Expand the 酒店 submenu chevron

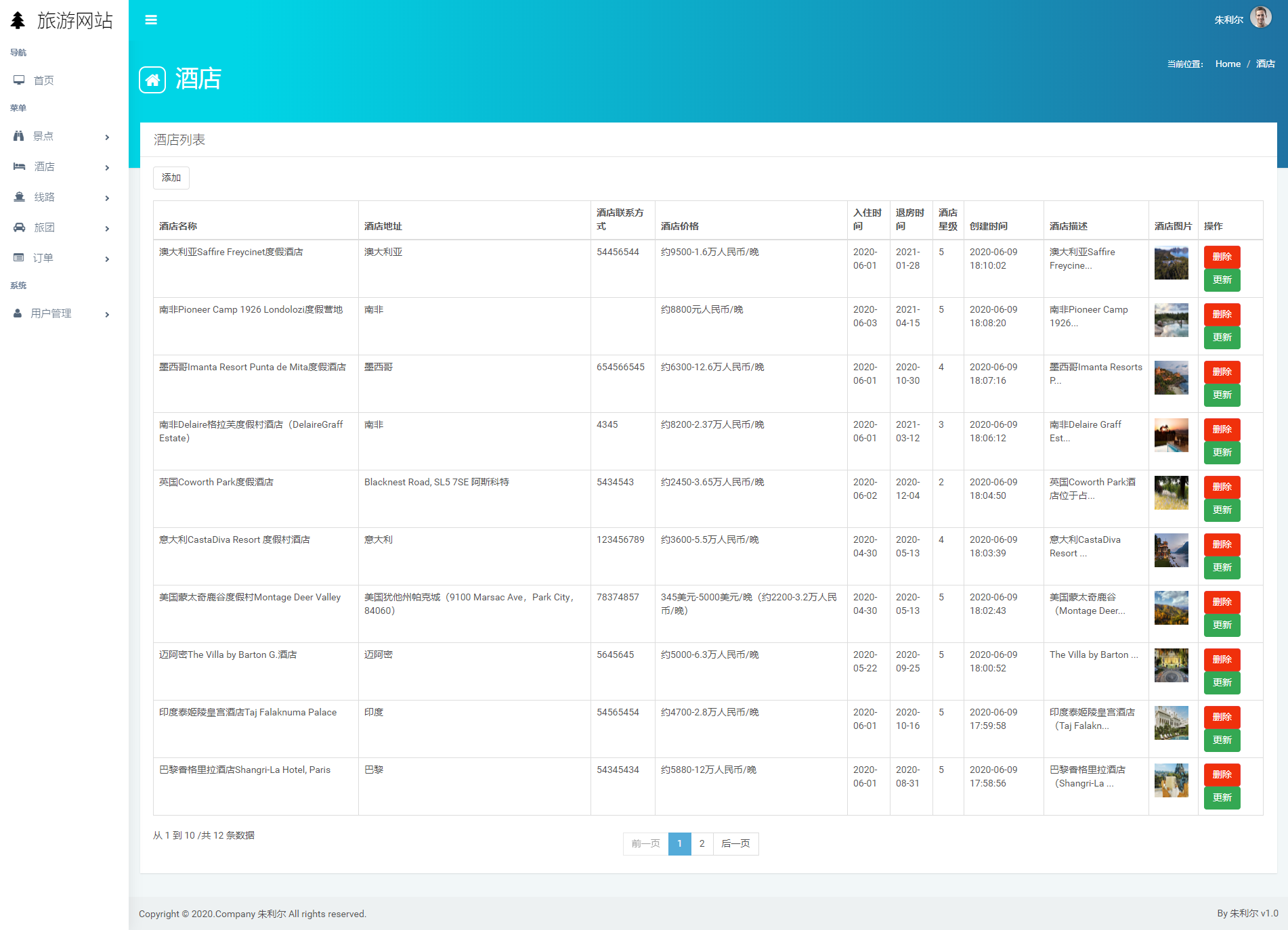(107, 168)
